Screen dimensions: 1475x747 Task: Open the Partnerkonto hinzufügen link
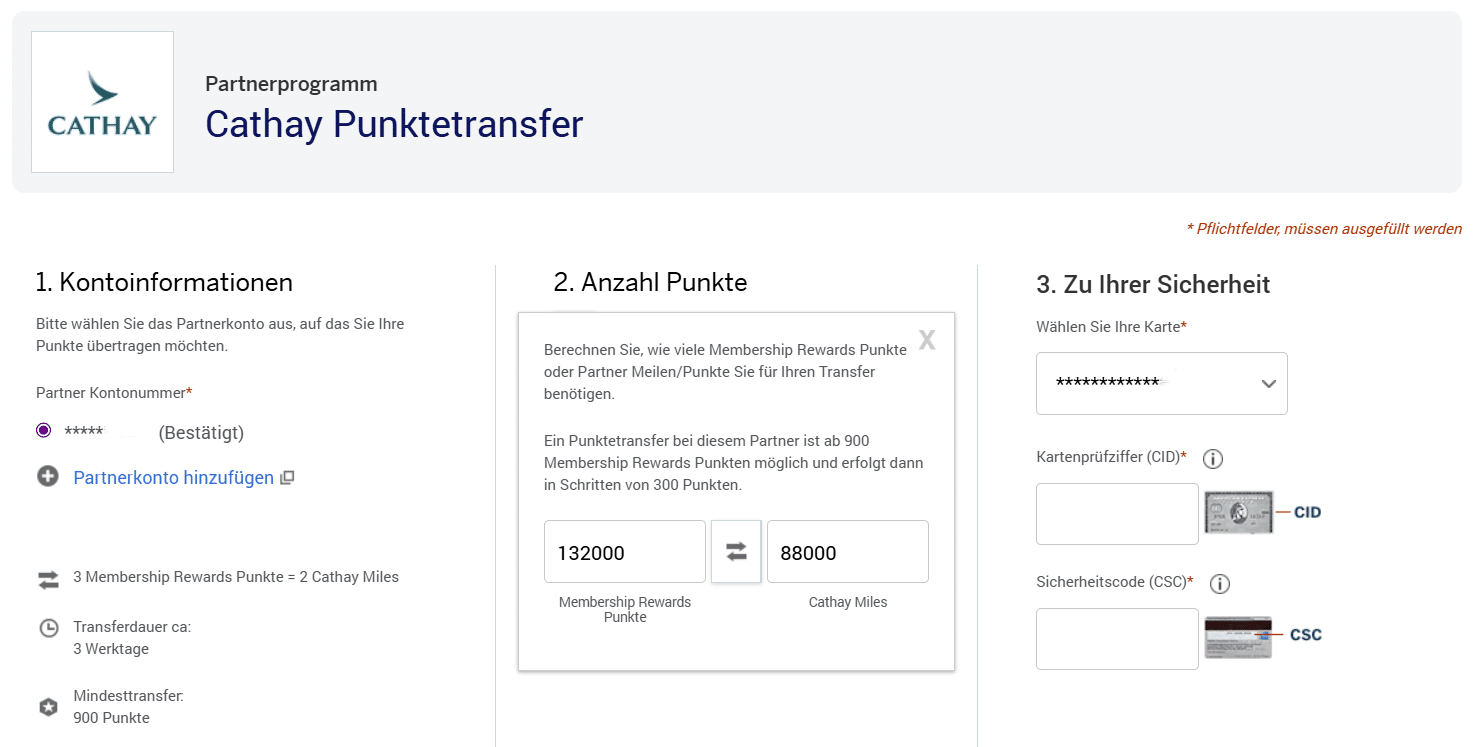click(x=173, y=478)
